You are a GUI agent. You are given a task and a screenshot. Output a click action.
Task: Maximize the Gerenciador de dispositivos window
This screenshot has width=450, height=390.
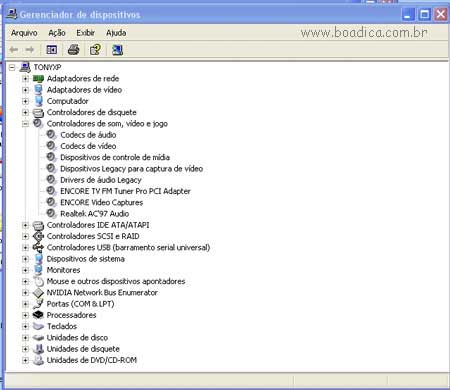click(x=424, y=14)
